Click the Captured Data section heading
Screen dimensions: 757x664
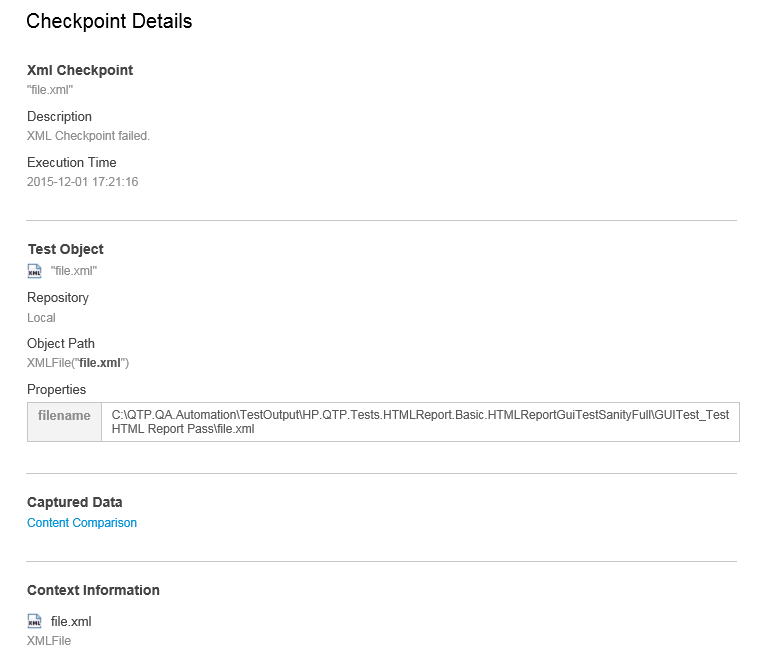tap(75, 502)
